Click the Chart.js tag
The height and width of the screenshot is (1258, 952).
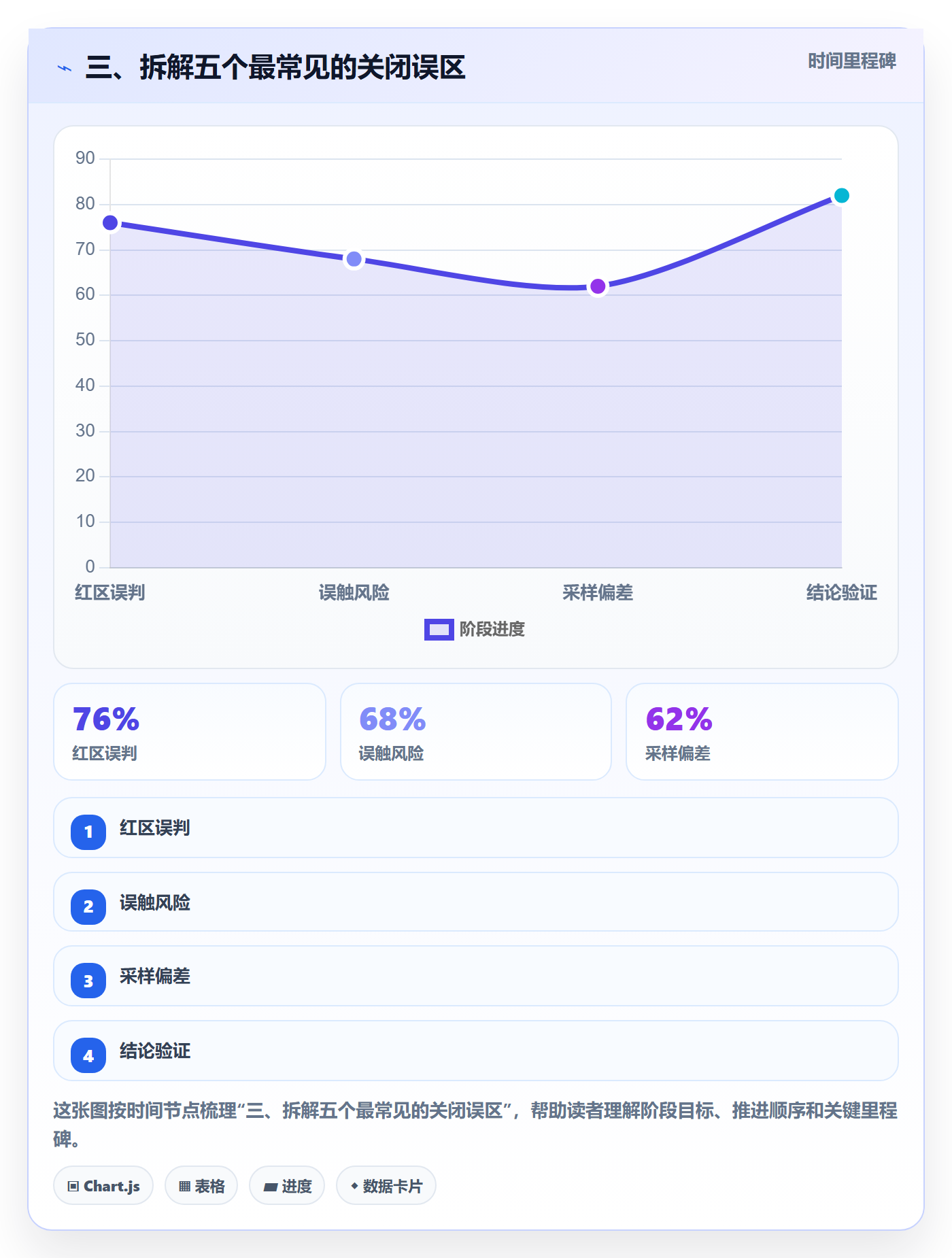click(x=103, y=1186)
